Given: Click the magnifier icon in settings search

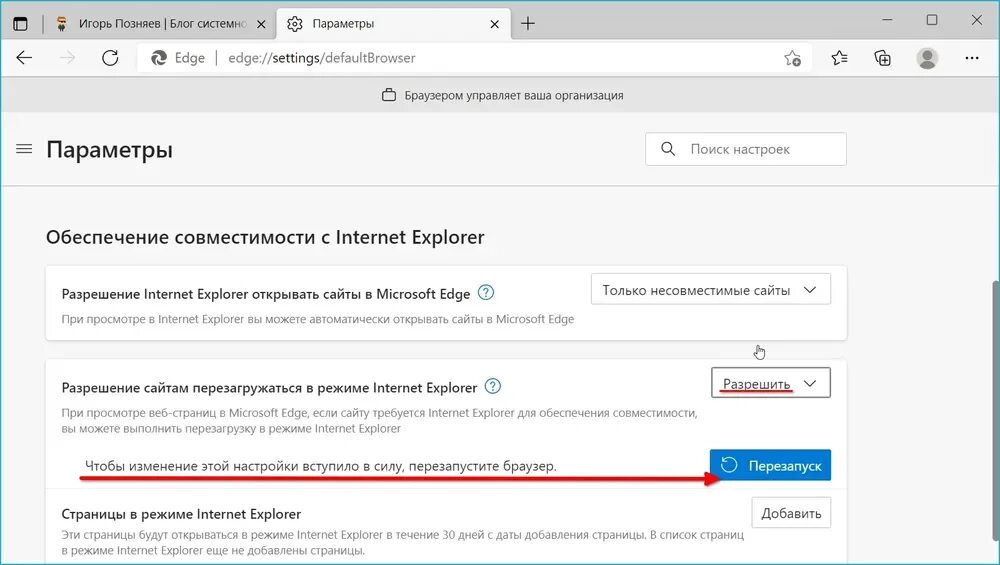Looking at the screenshot, I should tap(668, 149).
